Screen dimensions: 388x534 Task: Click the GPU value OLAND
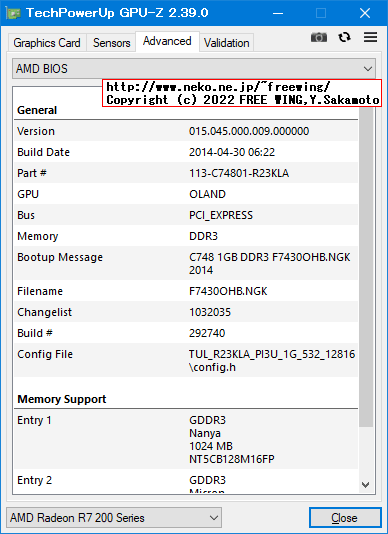coord(207,194)
